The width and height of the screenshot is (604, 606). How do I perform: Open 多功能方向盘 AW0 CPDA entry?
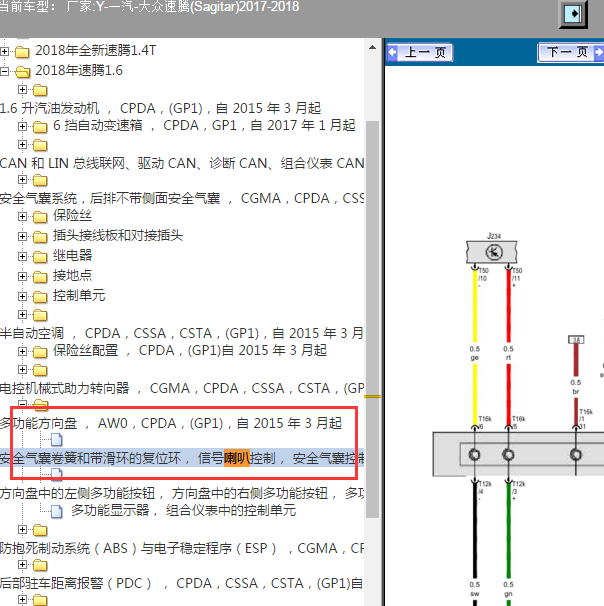click(171, 424)
